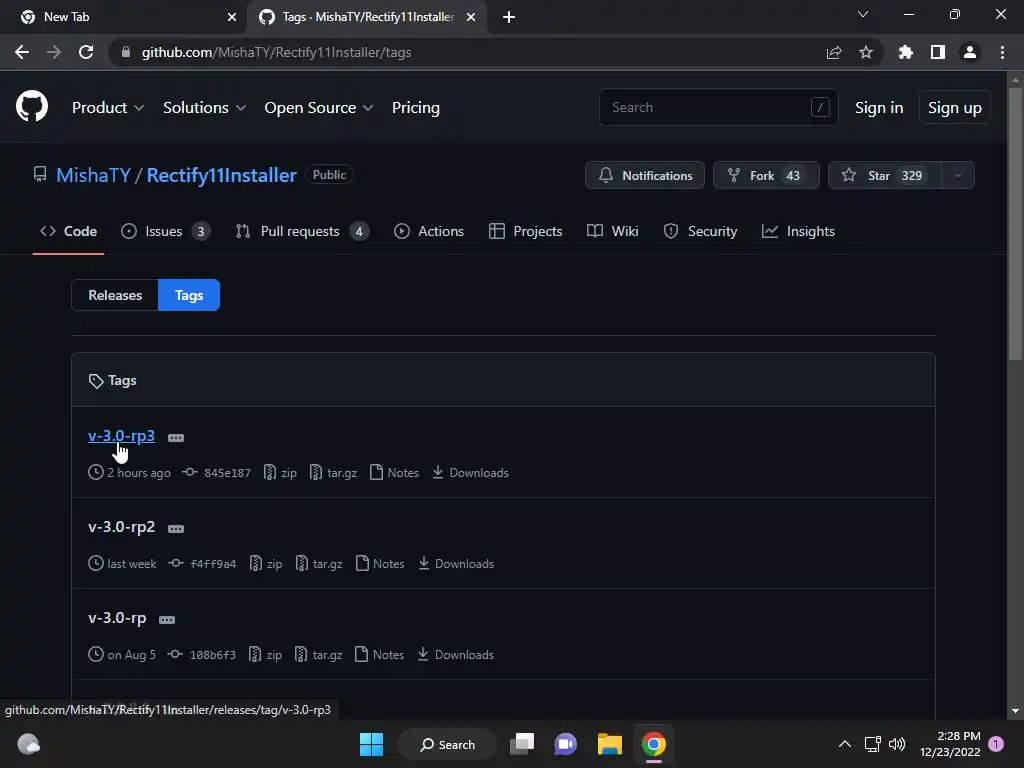The image size is (1024, 768).
Task: Open the v-3.0-rp3 tag link
Action: [121, 436]
